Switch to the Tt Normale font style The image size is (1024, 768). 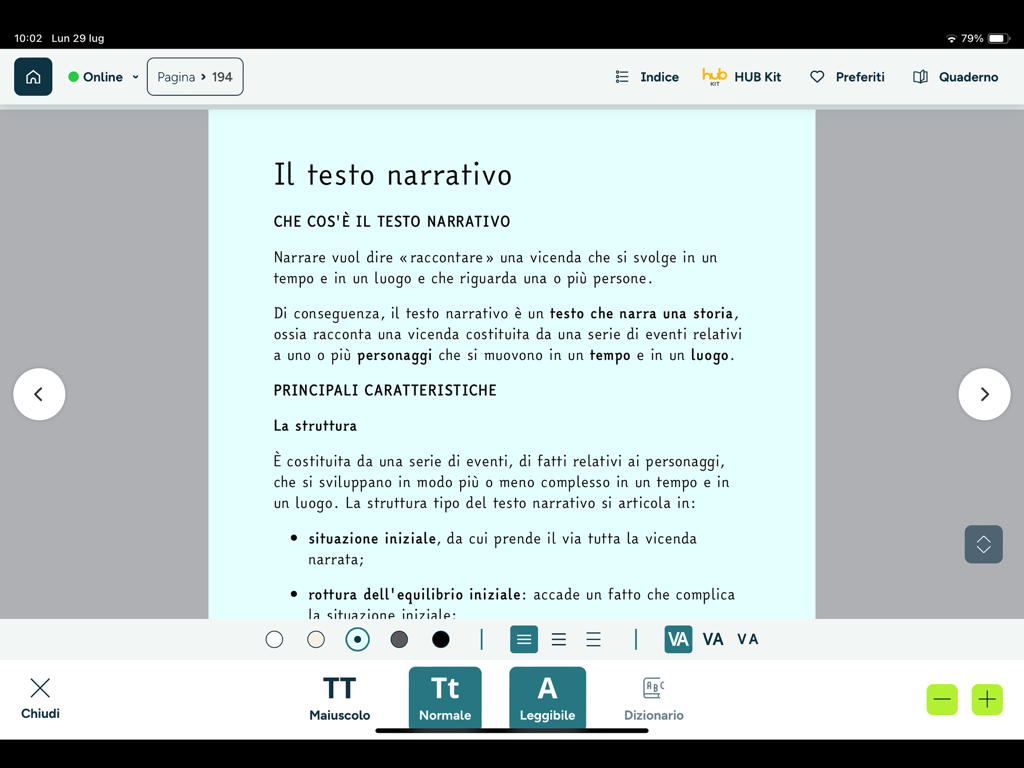coord(445,697)
